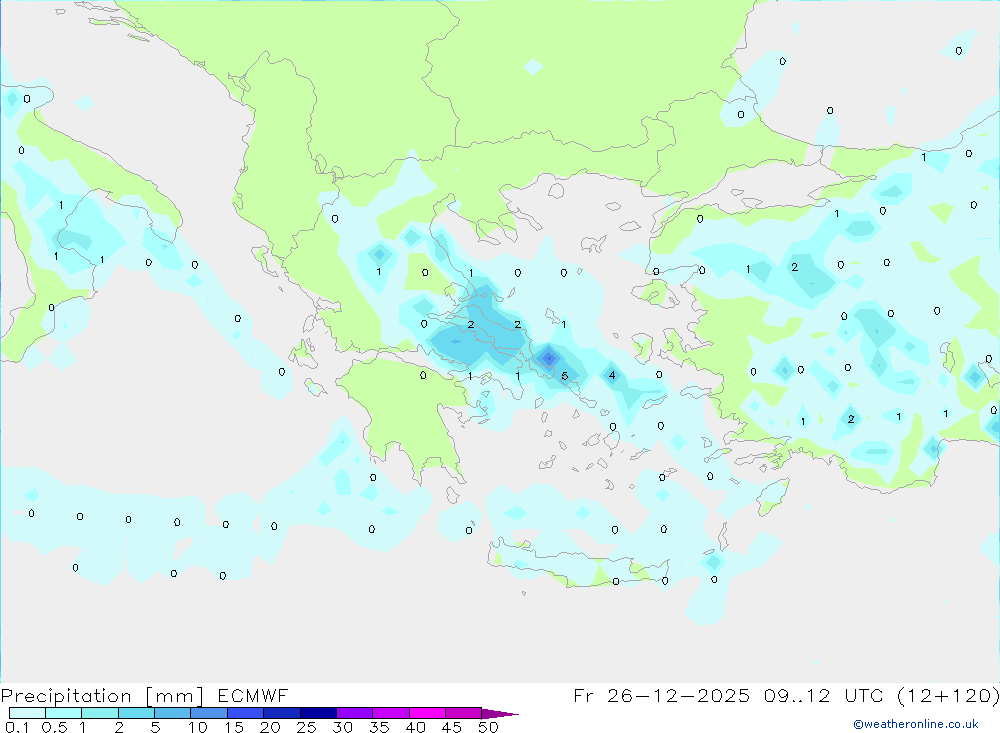Screen dimensions: 1000x733
Task: Click the "20" legend scale label
Action: pyautogui.click(x=270, y=727)
